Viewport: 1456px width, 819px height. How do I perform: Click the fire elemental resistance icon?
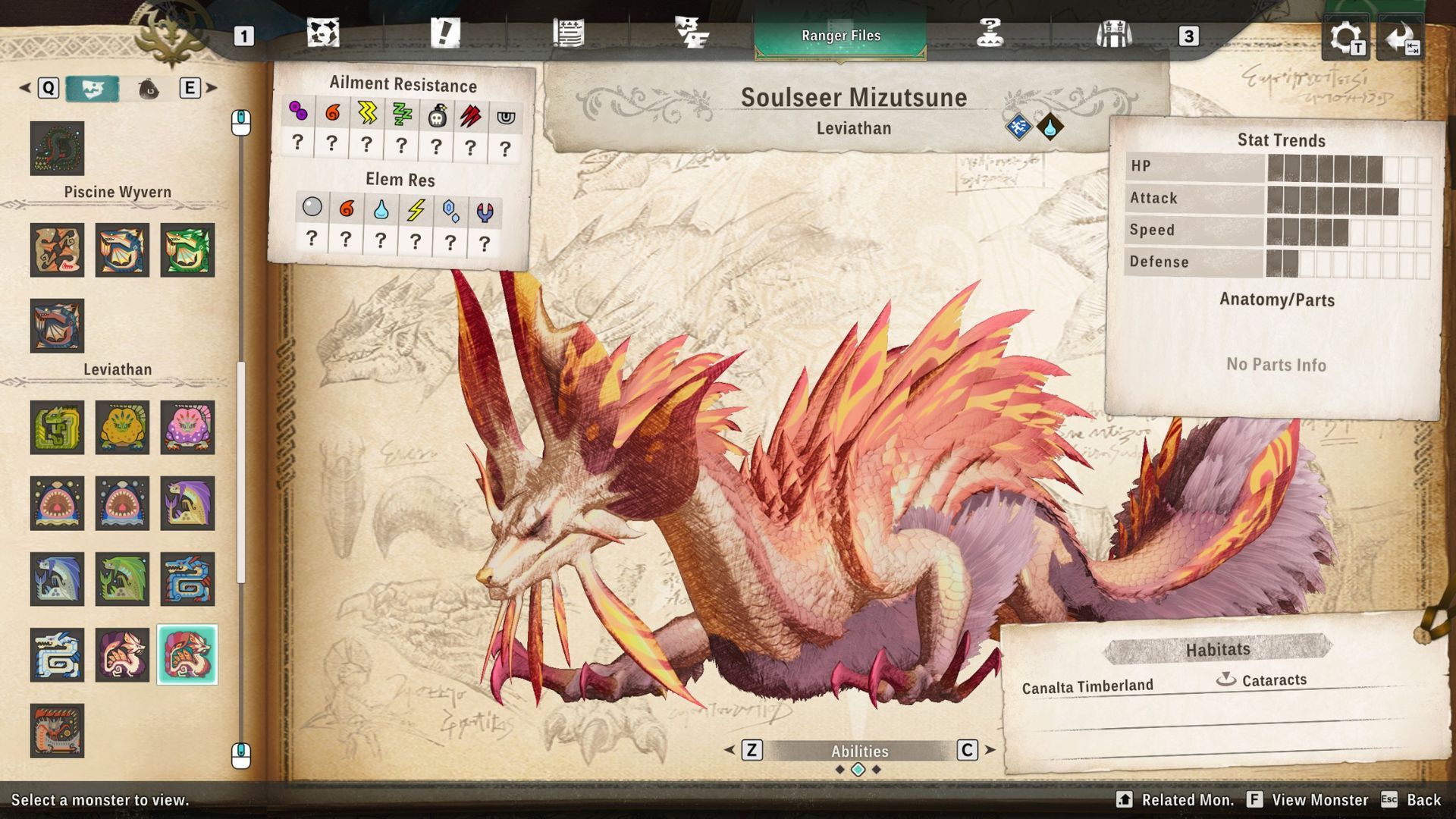click(346, 208)
